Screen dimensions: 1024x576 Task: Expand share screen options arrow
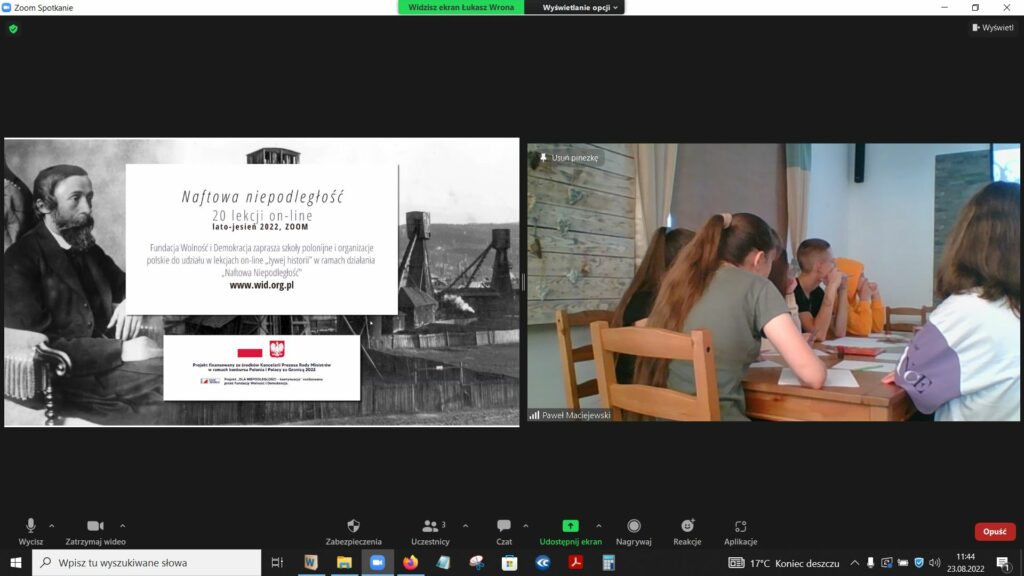(599, 526)
